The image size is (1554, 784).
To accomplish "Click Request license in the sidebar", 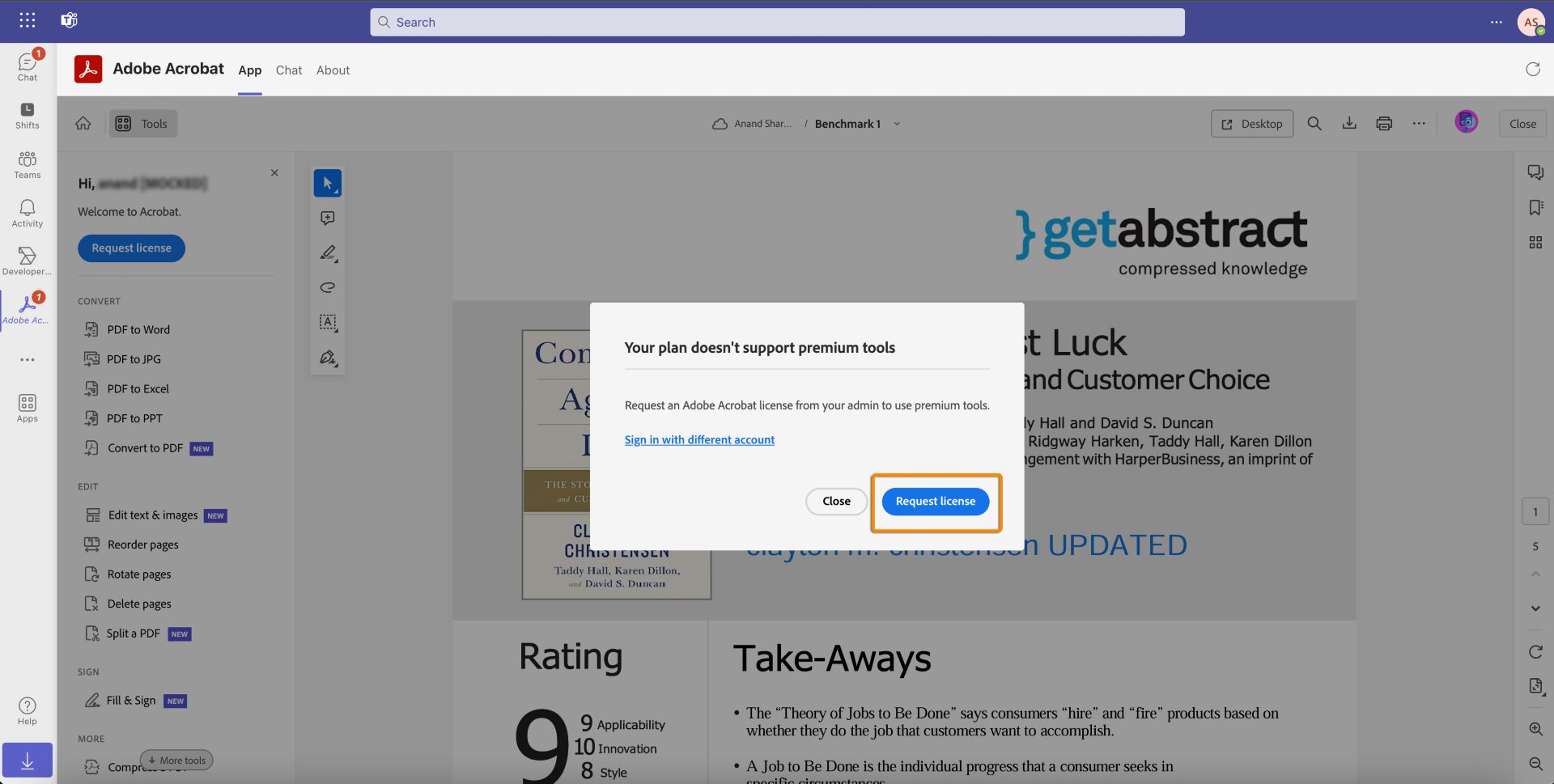I will click(131, 248).
